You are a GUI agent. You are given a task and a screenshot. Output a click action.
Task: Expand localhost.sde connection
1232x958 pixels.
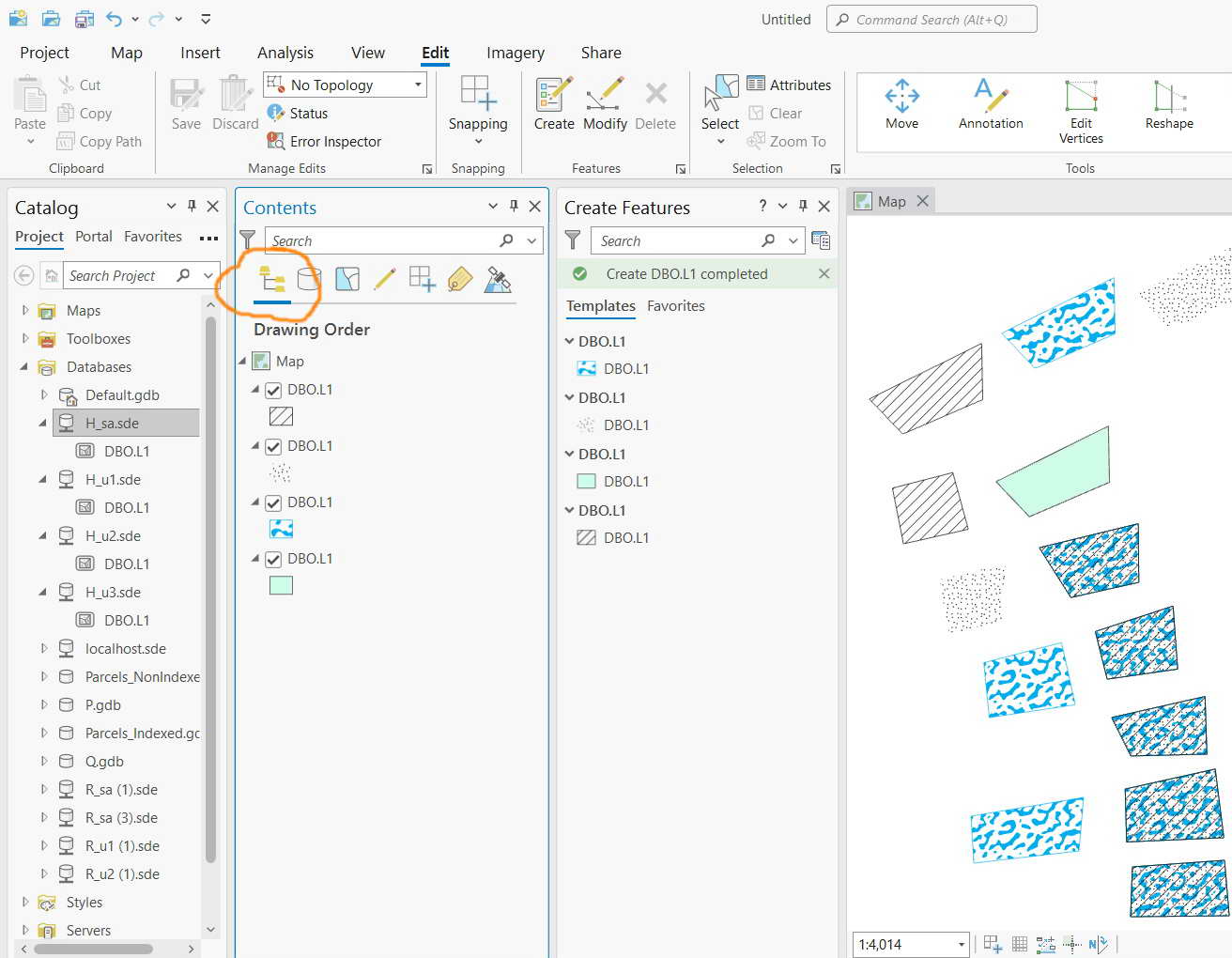click(43, 648)
